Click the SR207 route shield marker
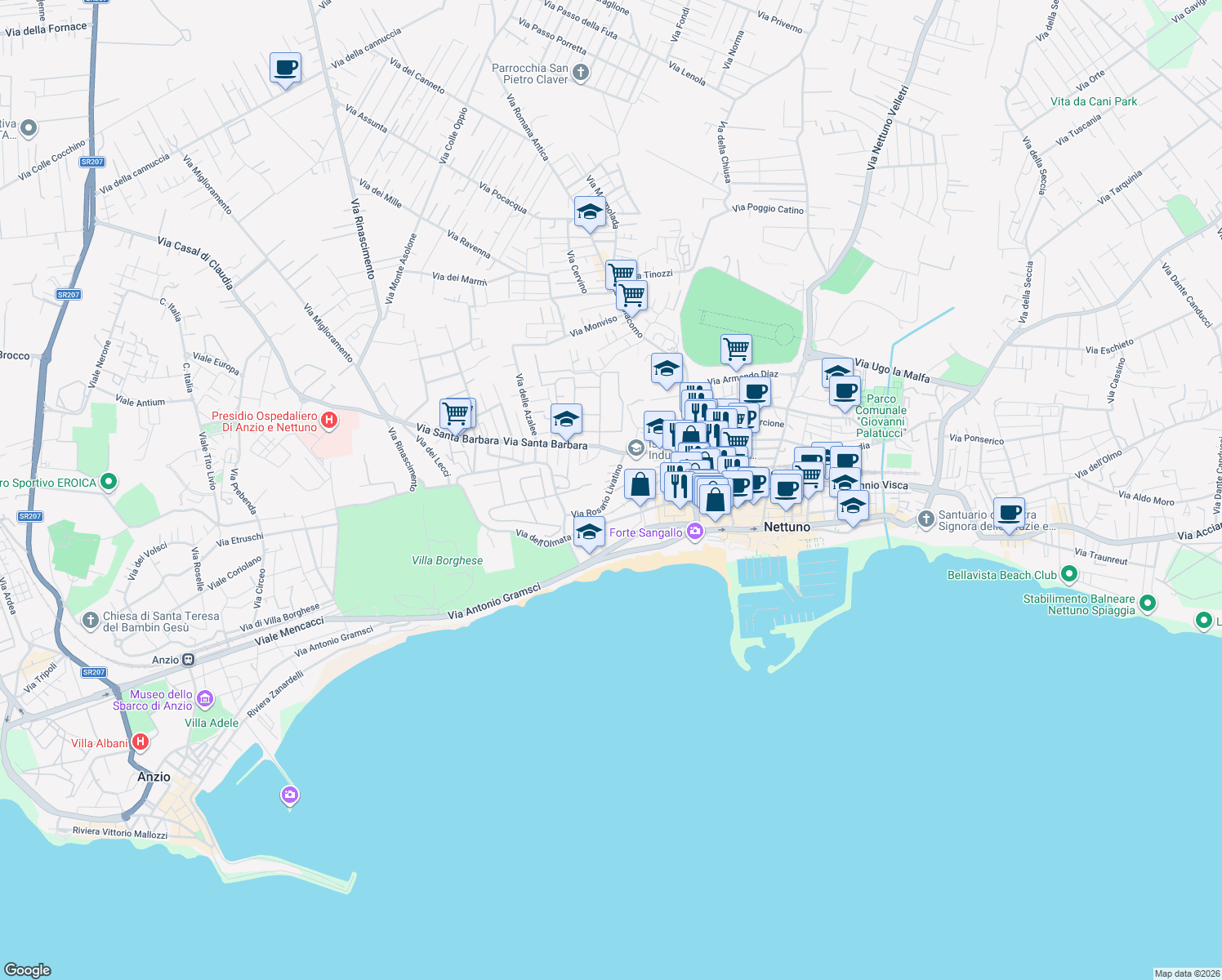This screenshot has height=980, width=1222. (92, 162)
